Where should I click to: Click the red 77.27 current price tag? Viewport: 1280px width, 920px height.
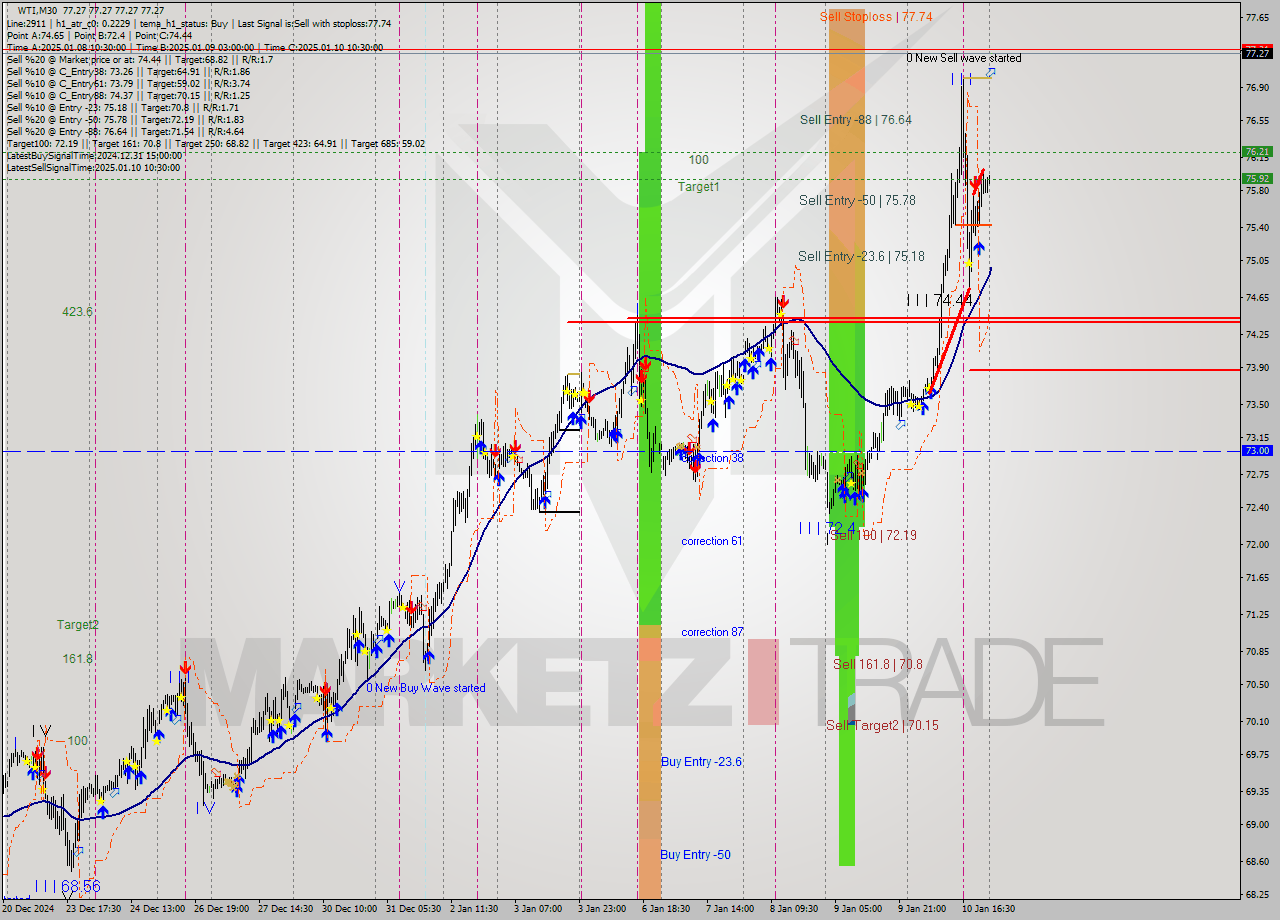(1257, 53)
